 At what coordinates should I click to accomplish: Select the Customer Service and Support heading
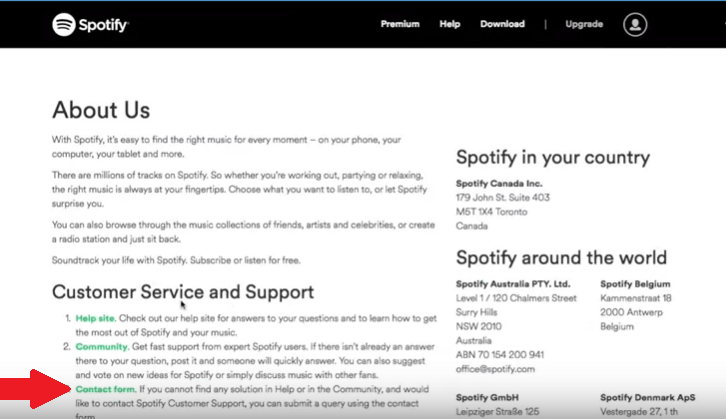(183, 292)
